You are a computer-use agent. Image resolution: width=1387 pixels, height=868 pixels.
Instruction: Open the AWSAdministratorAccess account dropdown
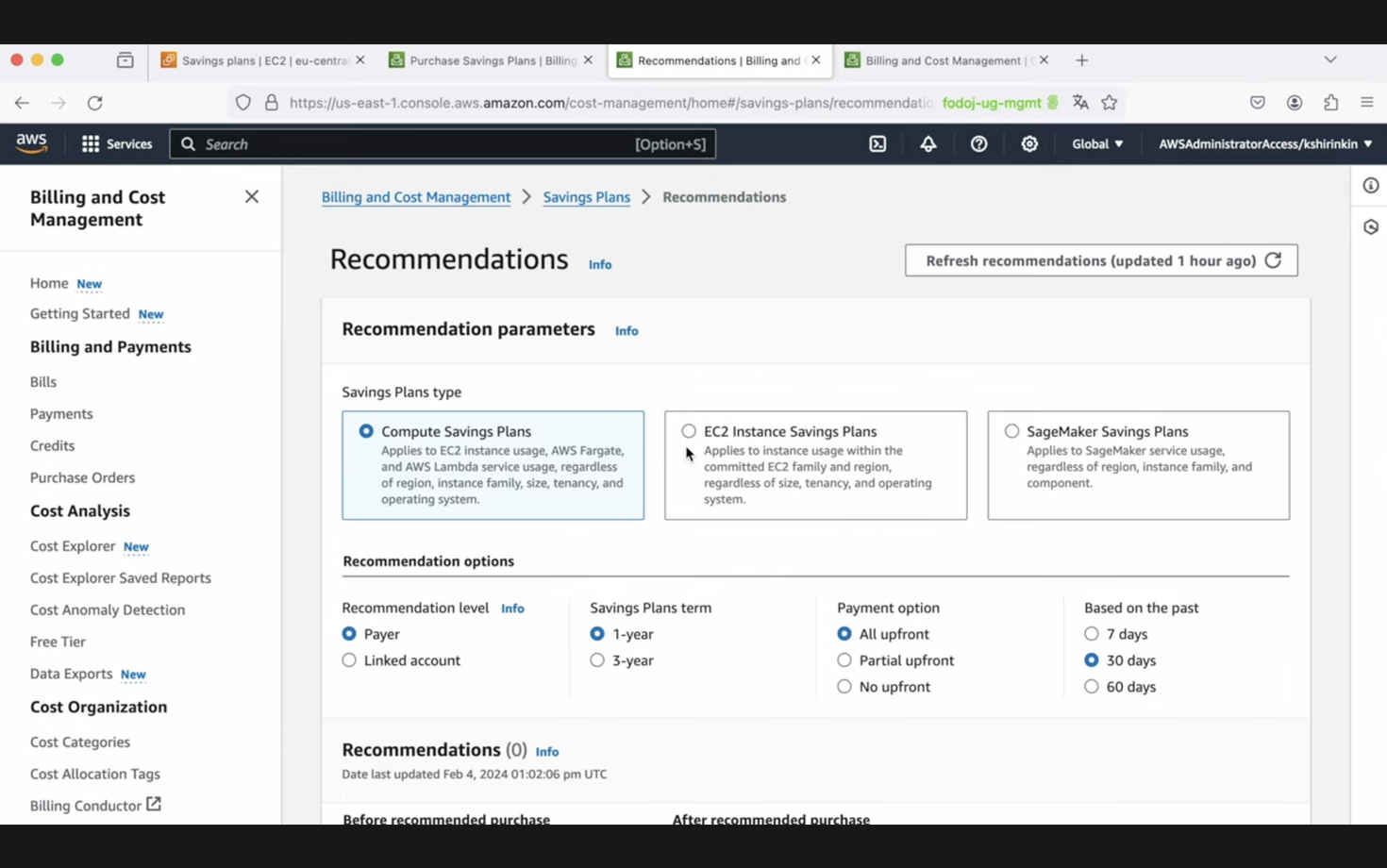click(1265, 144)
